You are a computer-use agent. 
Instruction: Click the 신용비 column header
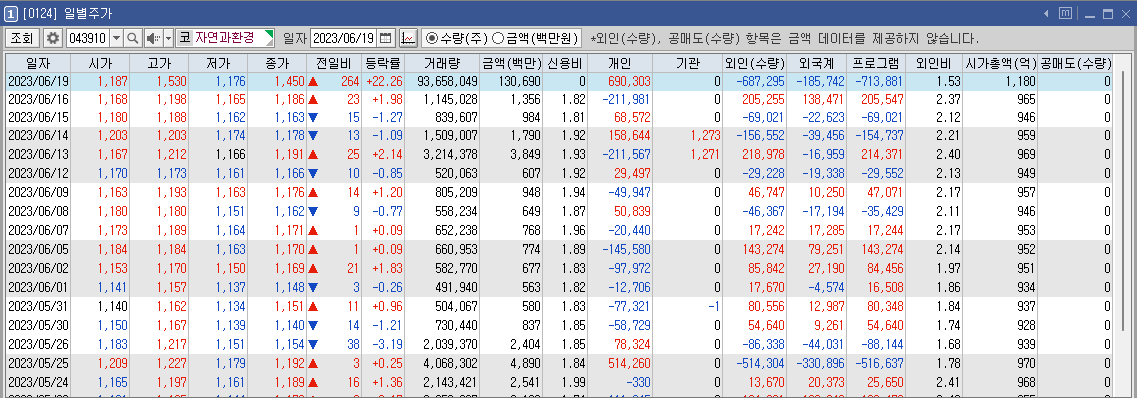coord(565,63)
